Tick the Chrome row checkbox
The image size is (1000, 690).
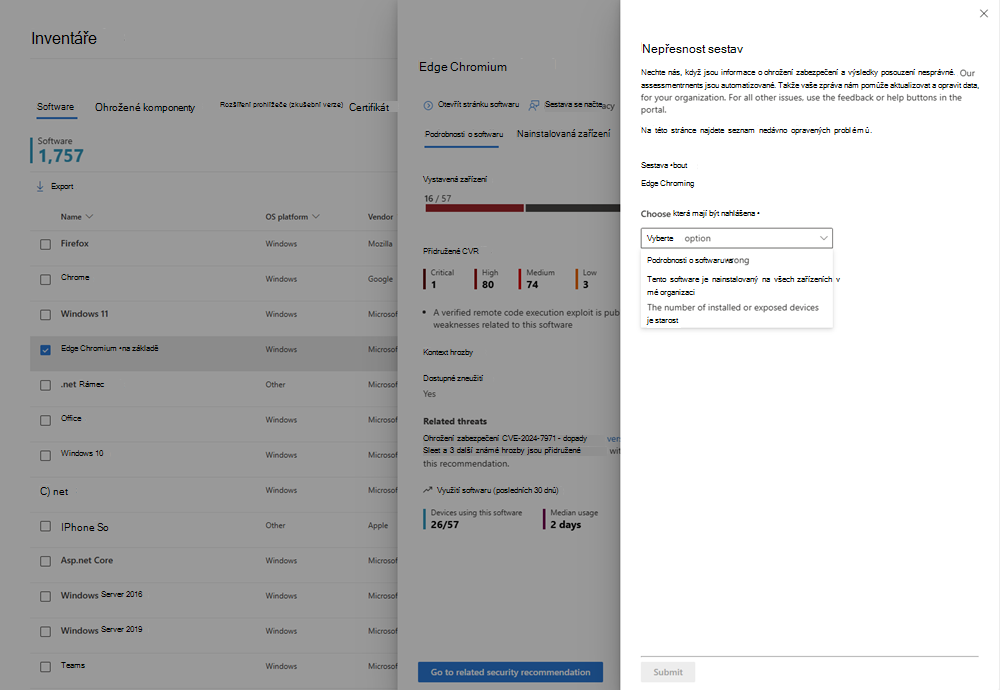click(45, 279)
